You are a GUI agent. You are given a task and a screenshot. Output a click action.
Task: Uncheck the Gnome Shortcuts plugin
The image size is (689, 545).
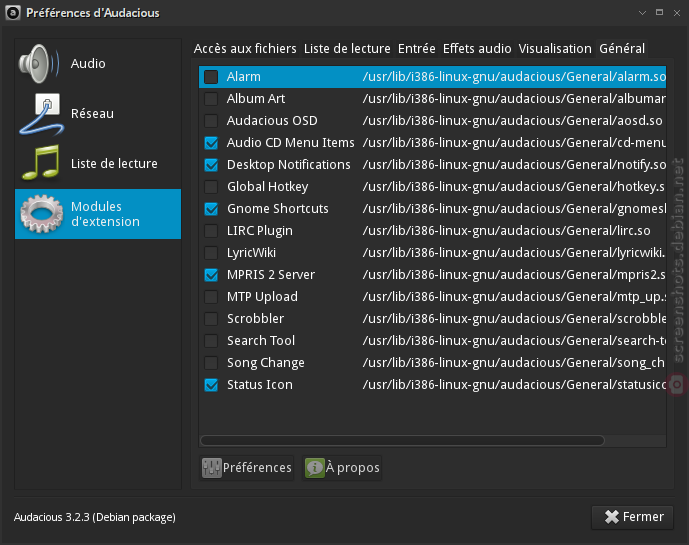click(x=211, y=209)
